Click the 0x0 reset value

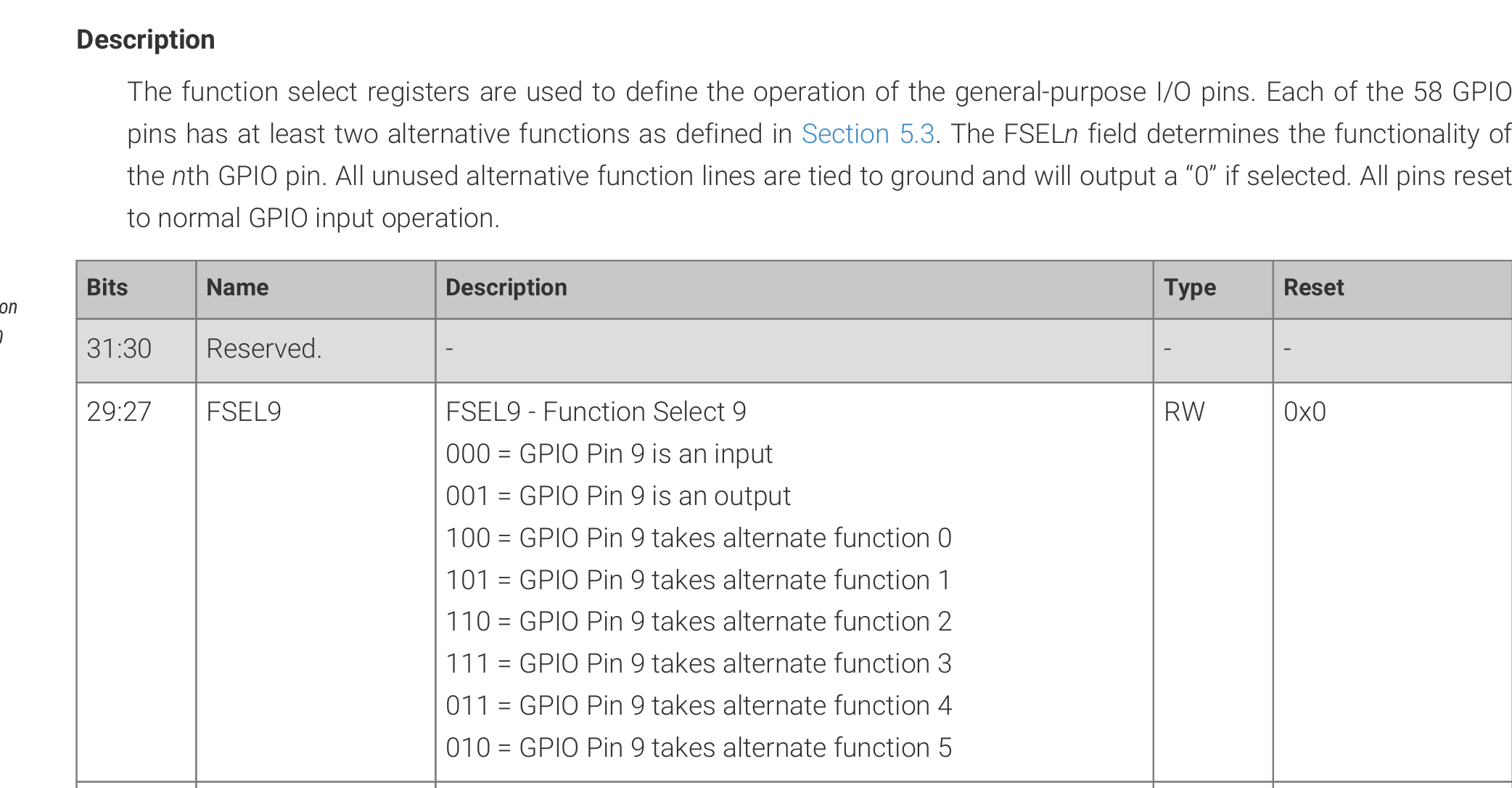[x=1304, y=412]
